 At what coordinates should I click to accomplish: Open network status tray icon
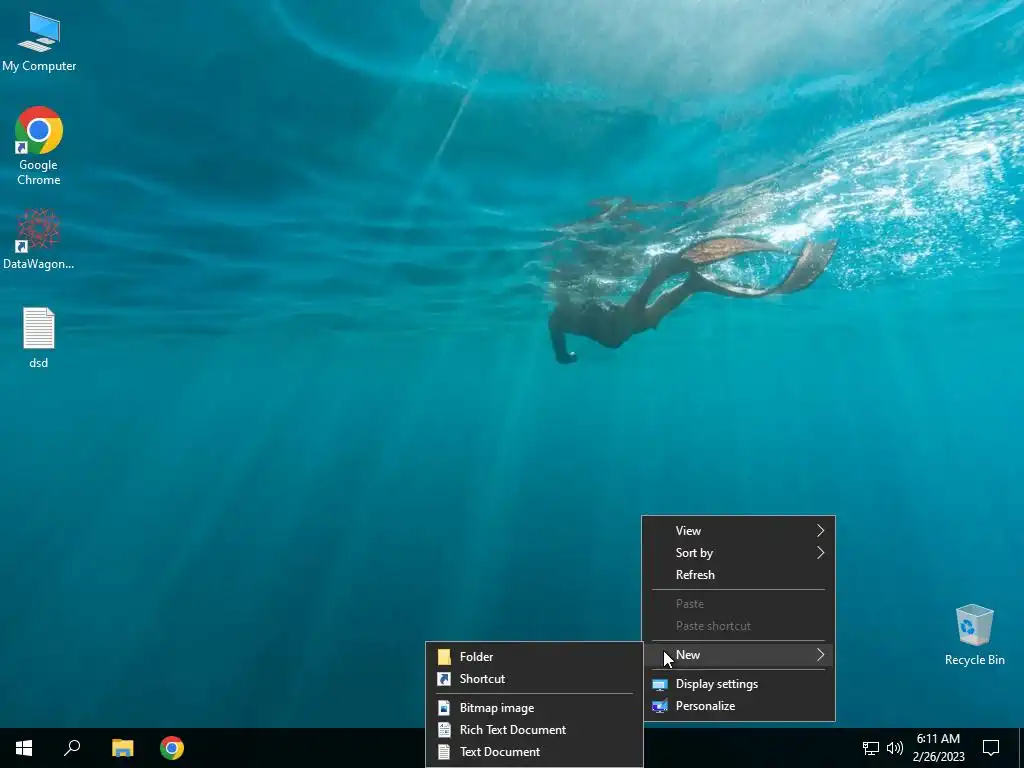click(x=871, y=748)
